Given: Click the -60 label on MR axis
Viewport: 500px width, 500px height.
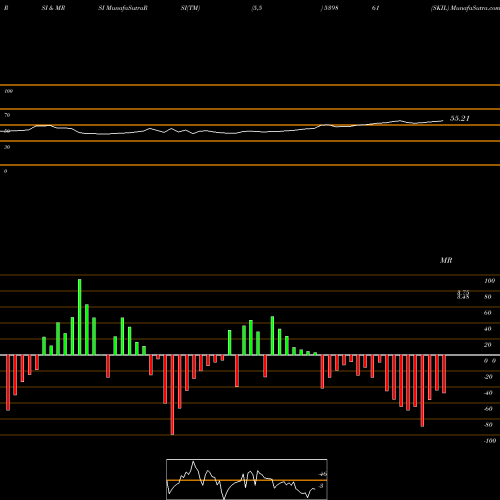Looking at the screenshot, I should click(488, 409).
